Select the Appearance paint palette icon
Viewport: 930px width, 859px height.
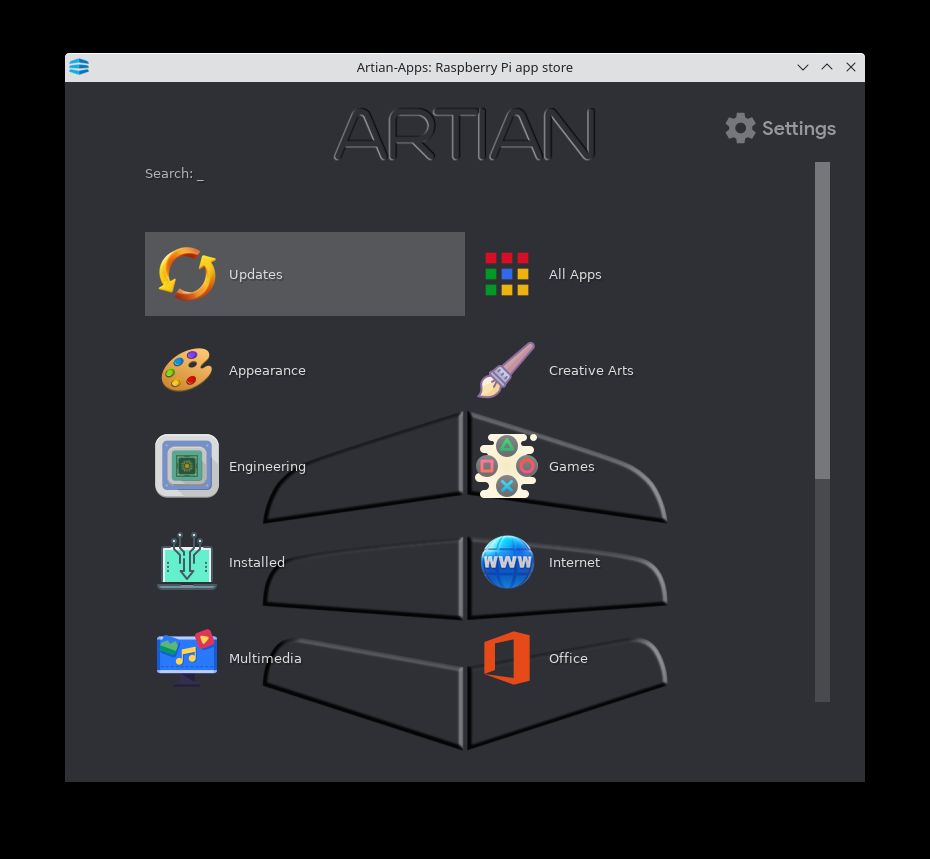coord(187,370)
